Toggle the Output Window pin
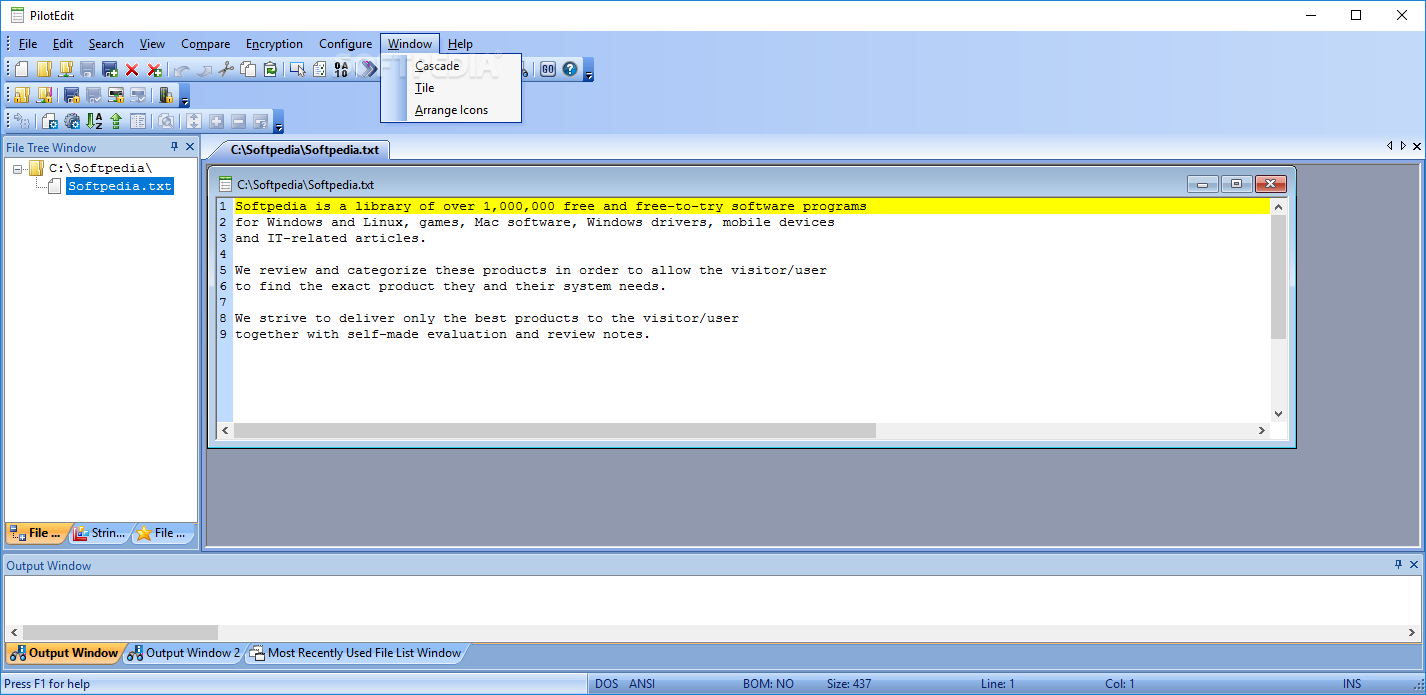 pyautogui.click(x=1399, y=565)
